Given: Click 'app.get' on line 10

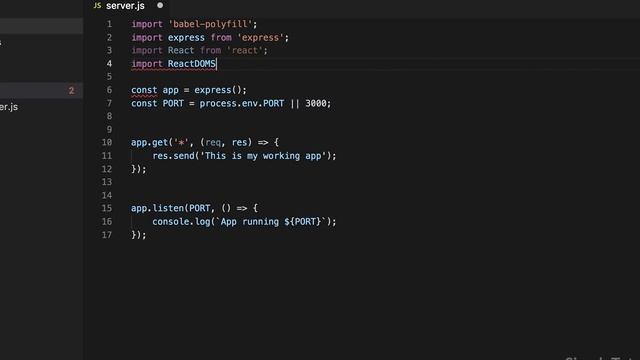Looking at the screenshot, I should click(149, 142).
